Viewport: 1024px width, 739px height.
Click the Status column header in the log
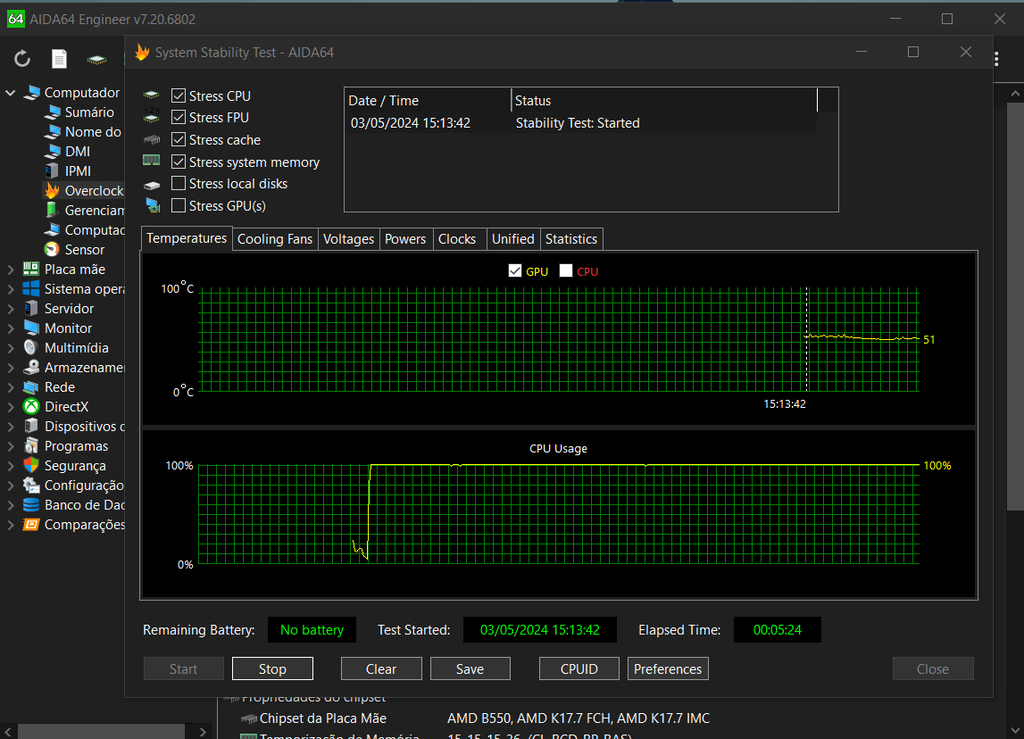click(664, 101)
